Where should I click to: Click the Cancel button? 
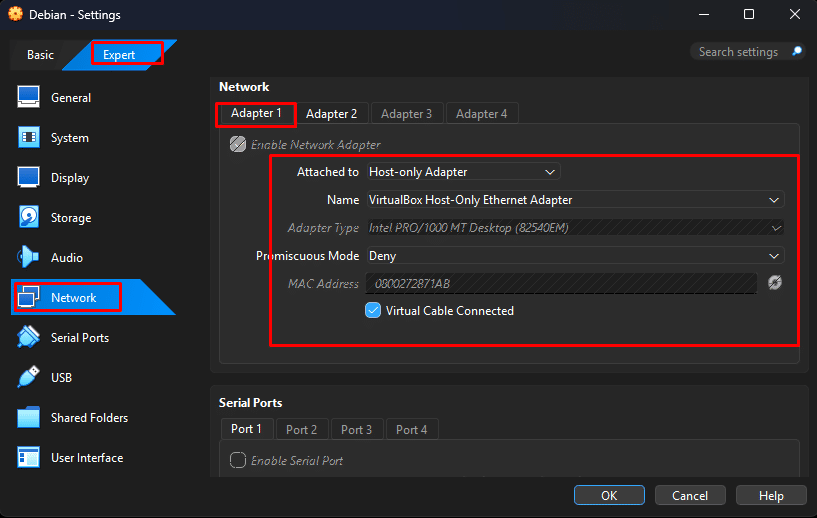click(690, 495)
